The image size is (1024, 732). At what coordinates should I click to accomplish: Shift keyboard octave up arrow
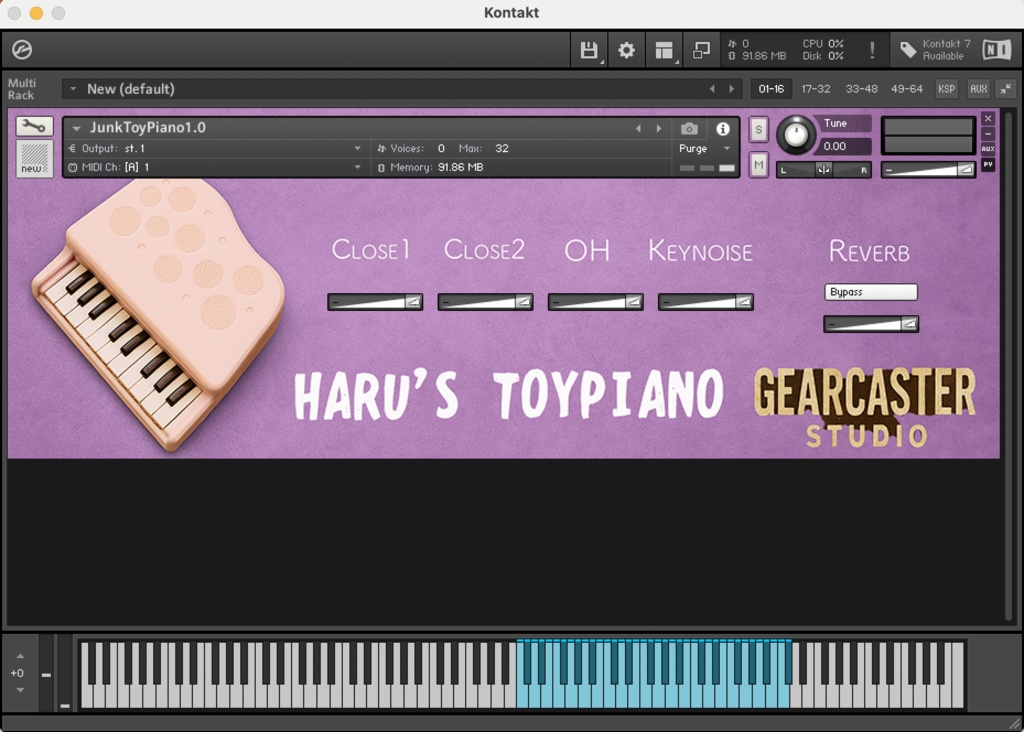20,656
